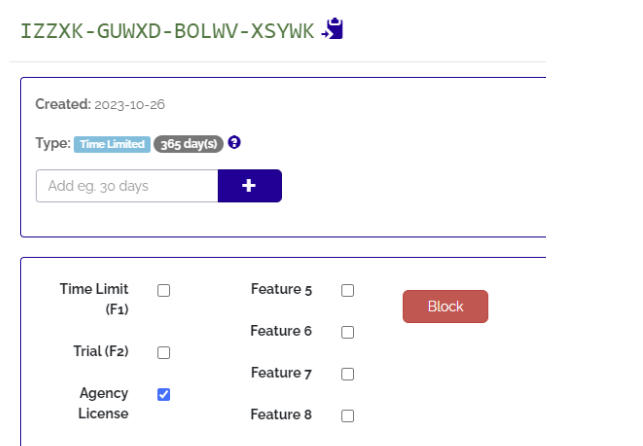Viewport: 643px width, 446px height.
Task: Copy the license key to clipboard
Action: 333,30
